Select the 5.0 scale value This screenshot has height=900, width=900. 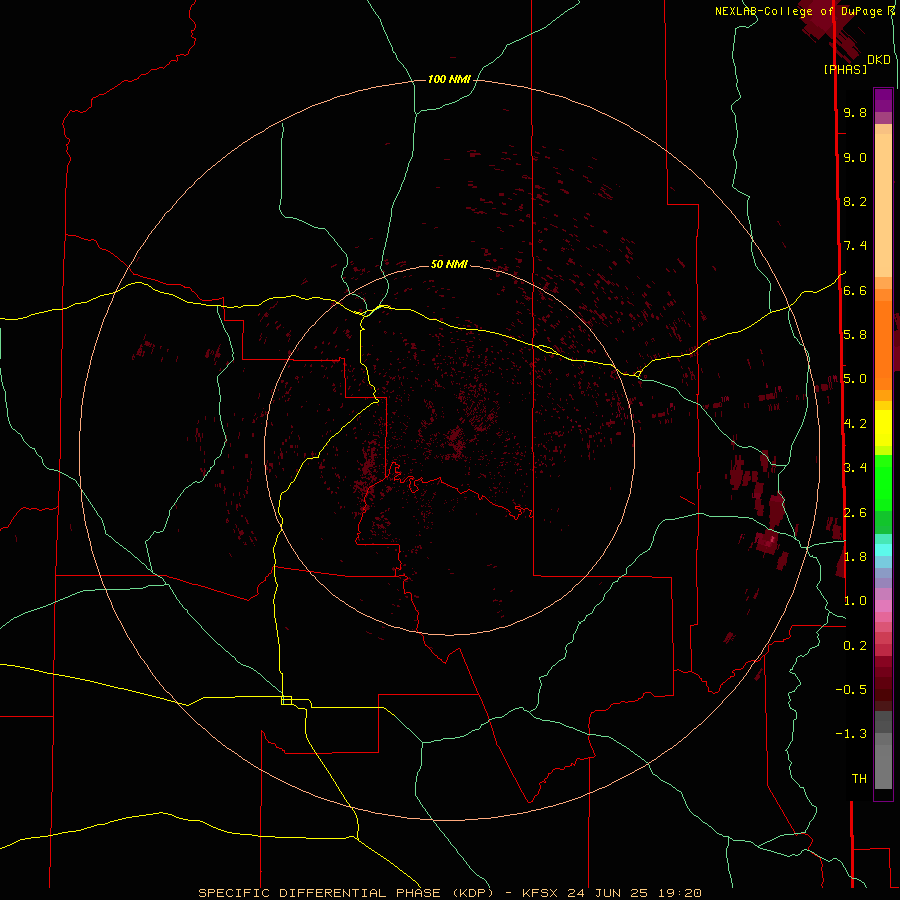855,379
